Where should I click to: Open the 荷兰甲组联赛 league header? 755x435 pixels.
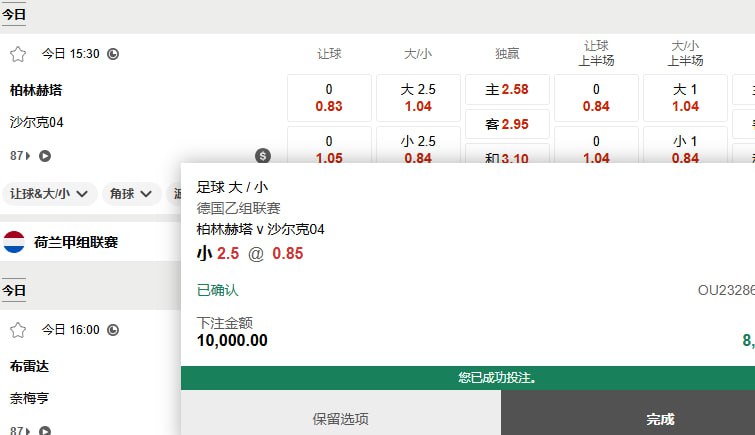(x=76, y=242)
